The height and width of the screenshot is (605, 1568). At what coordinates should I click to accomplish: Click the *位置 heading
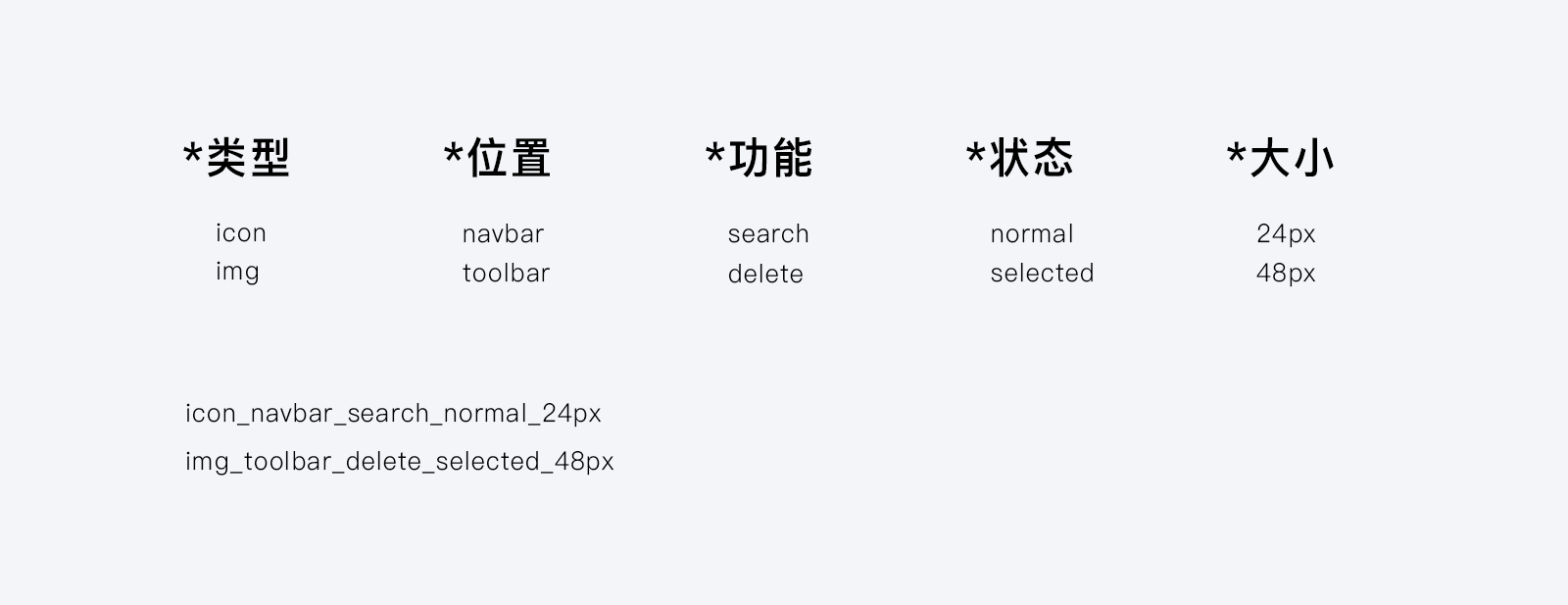(498, 158)
